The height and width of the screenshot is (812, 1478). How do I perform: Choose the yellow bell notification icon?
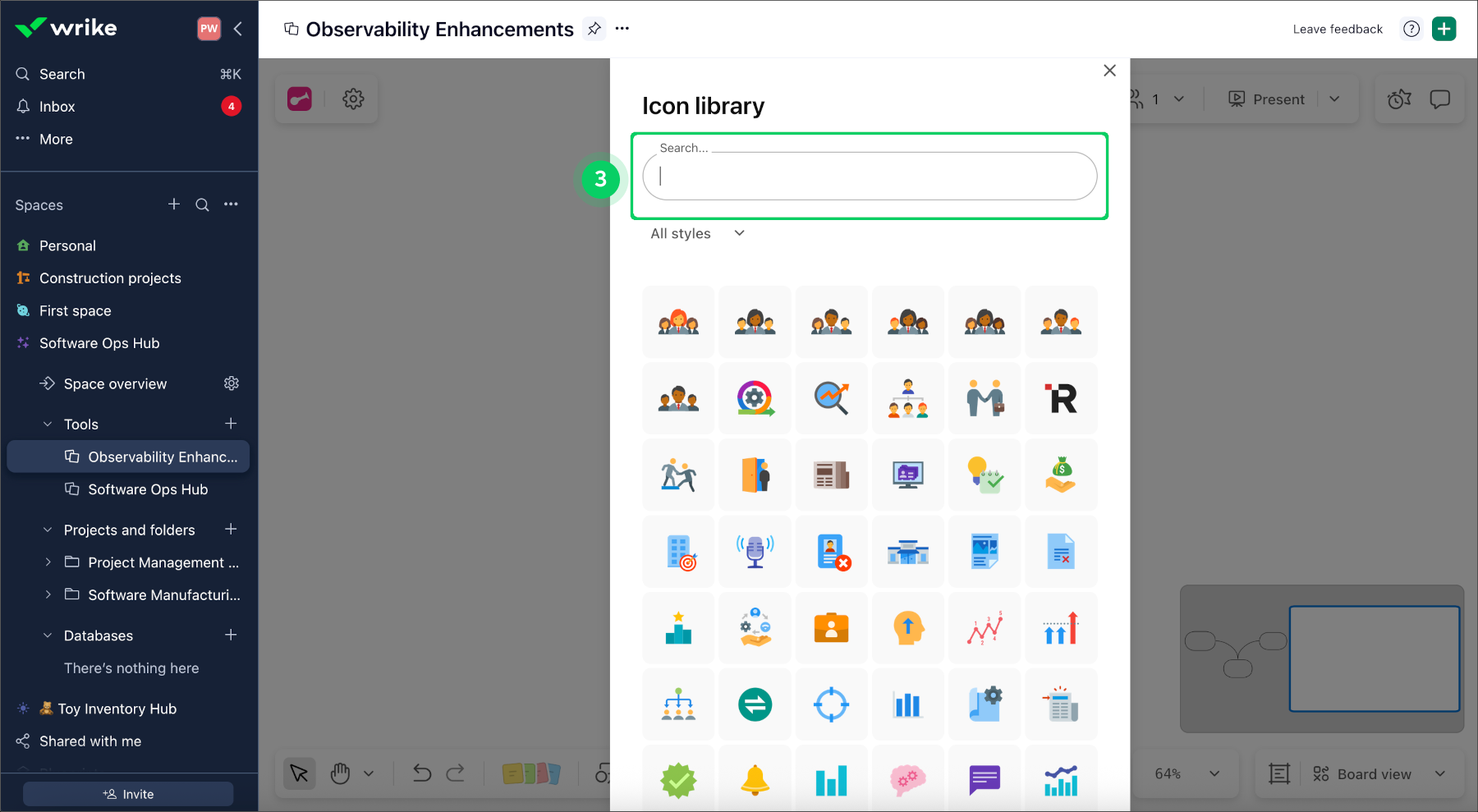[x=755, y=778]
